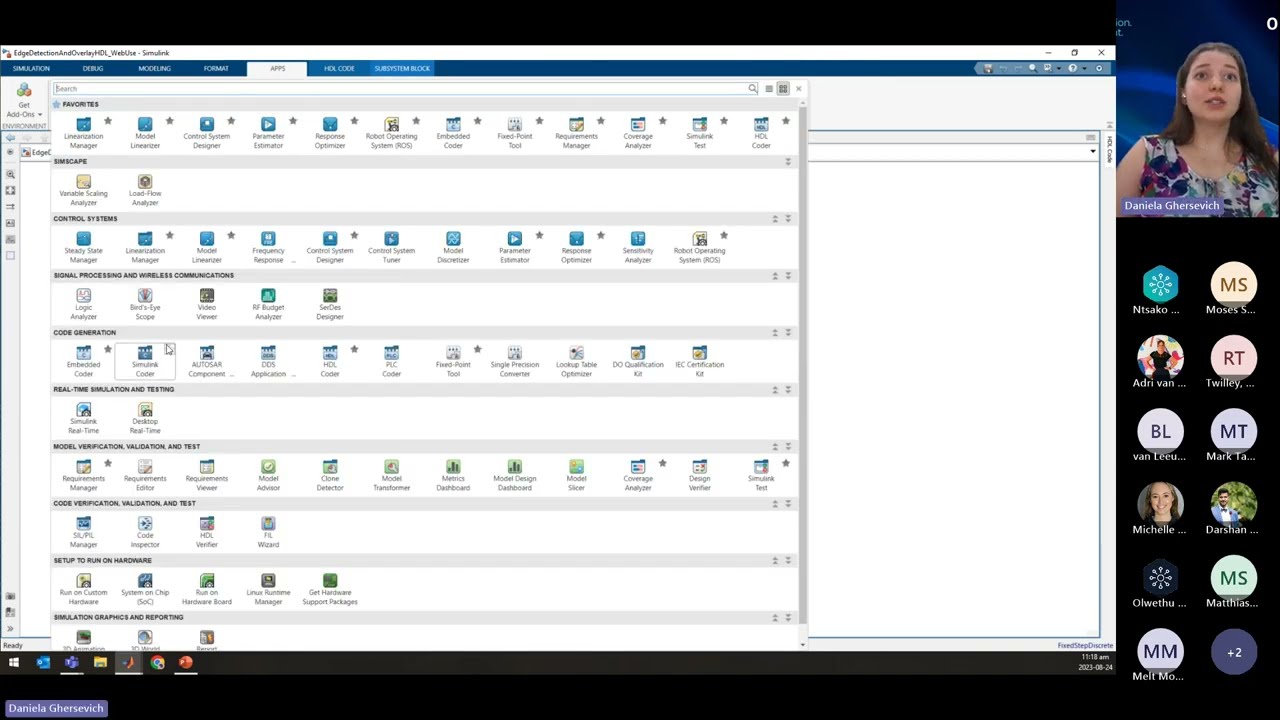Toggle favorite star for Embedded Coder in Code Generation

click(x=108, y=349)
